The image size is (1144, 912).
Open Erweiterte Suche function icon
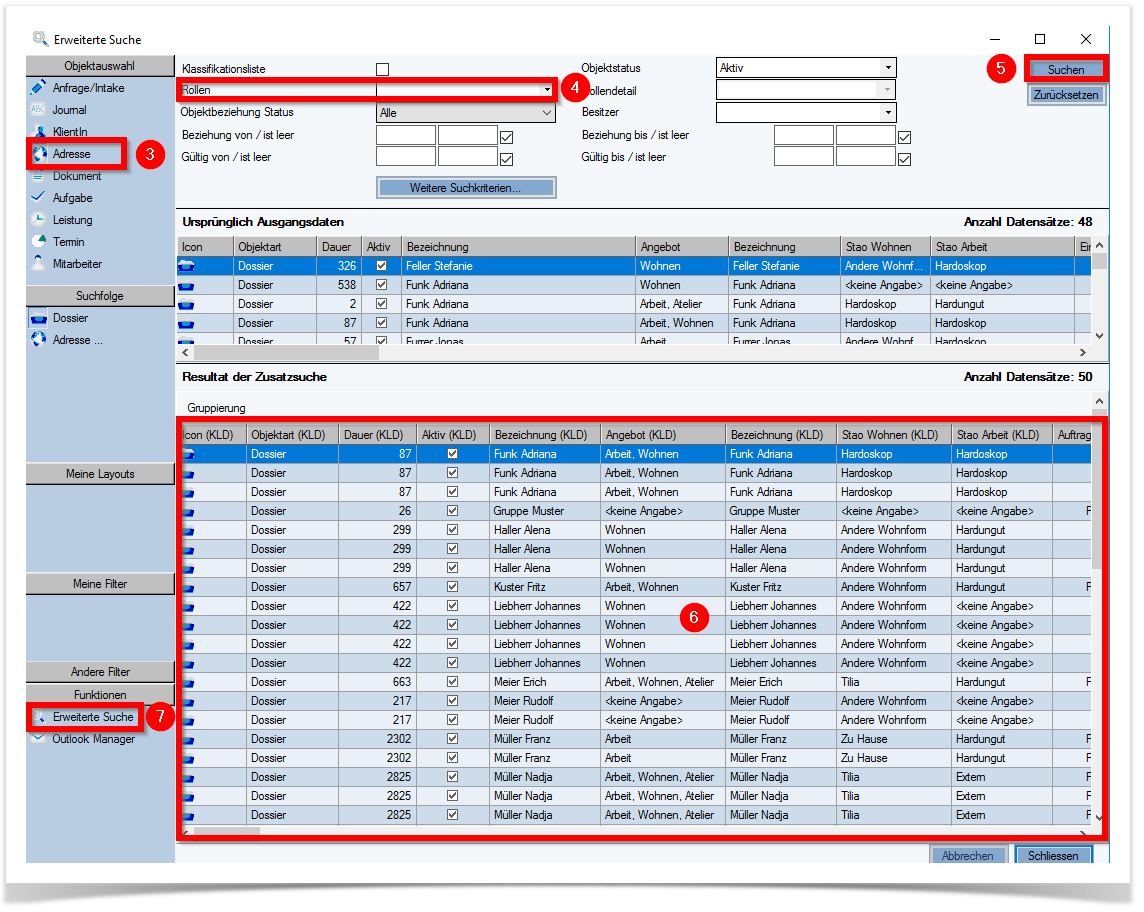point(39,717)
